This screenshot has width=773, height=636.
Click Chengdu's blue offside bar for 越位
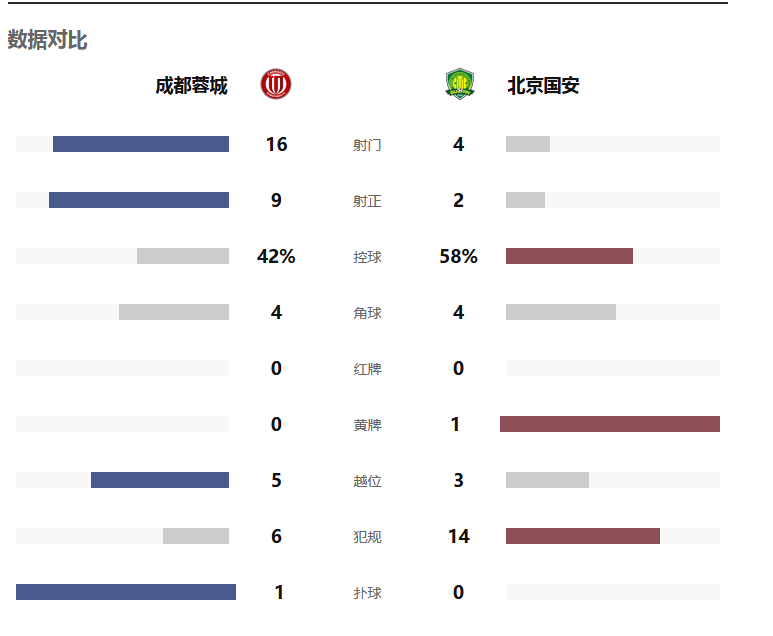pyautogui.click(x=160, y=480)
